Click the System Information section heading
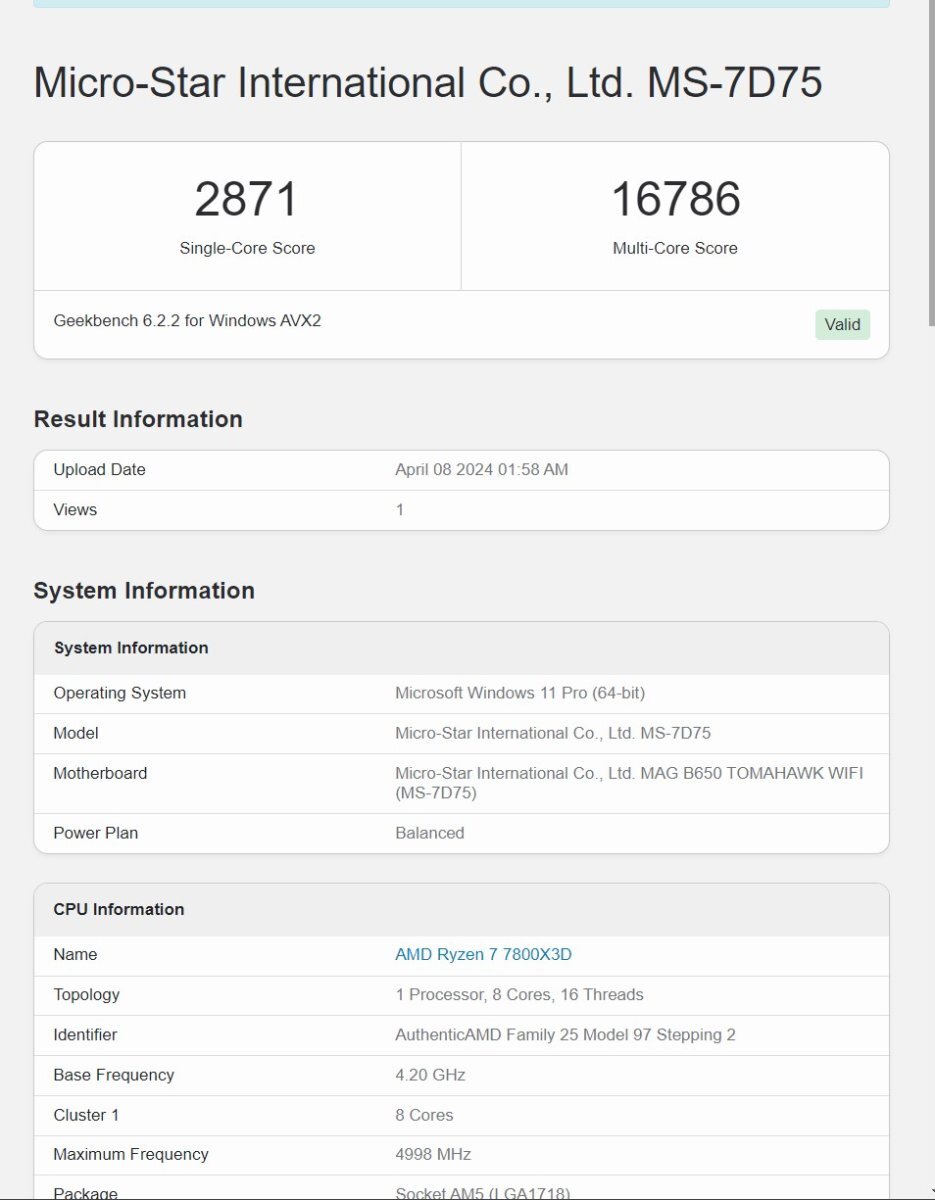 point(144,591)
